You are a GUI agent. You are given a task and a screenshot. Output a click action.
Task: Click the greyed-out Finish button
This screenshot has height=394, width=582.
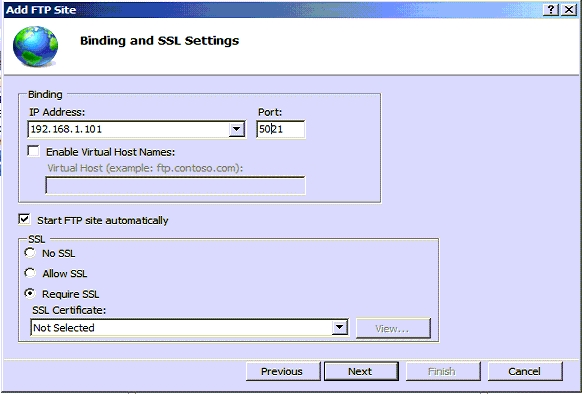coord(443,371)
